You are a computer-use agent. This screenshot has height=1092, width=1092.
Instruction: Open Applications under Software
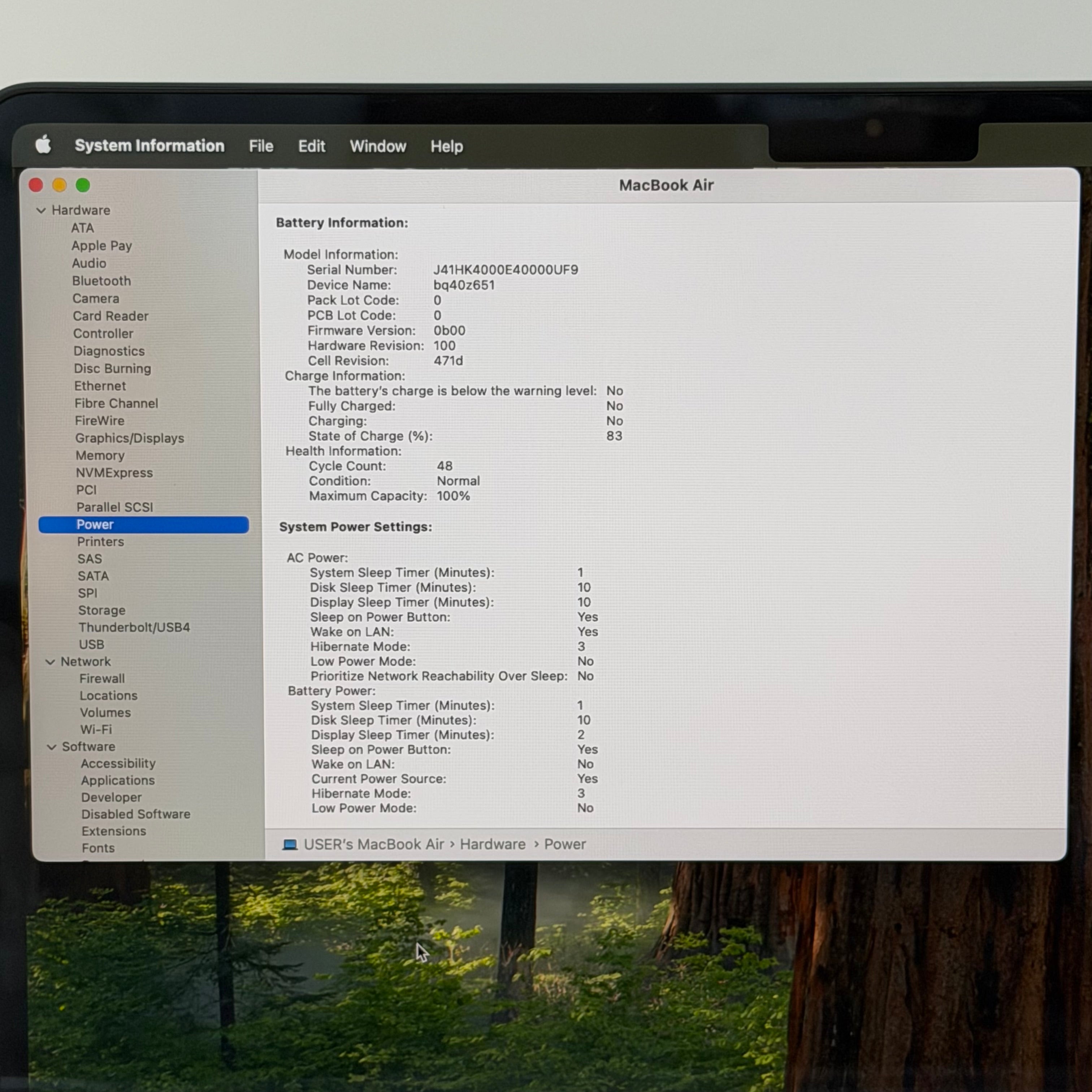(x=118, y=781)
